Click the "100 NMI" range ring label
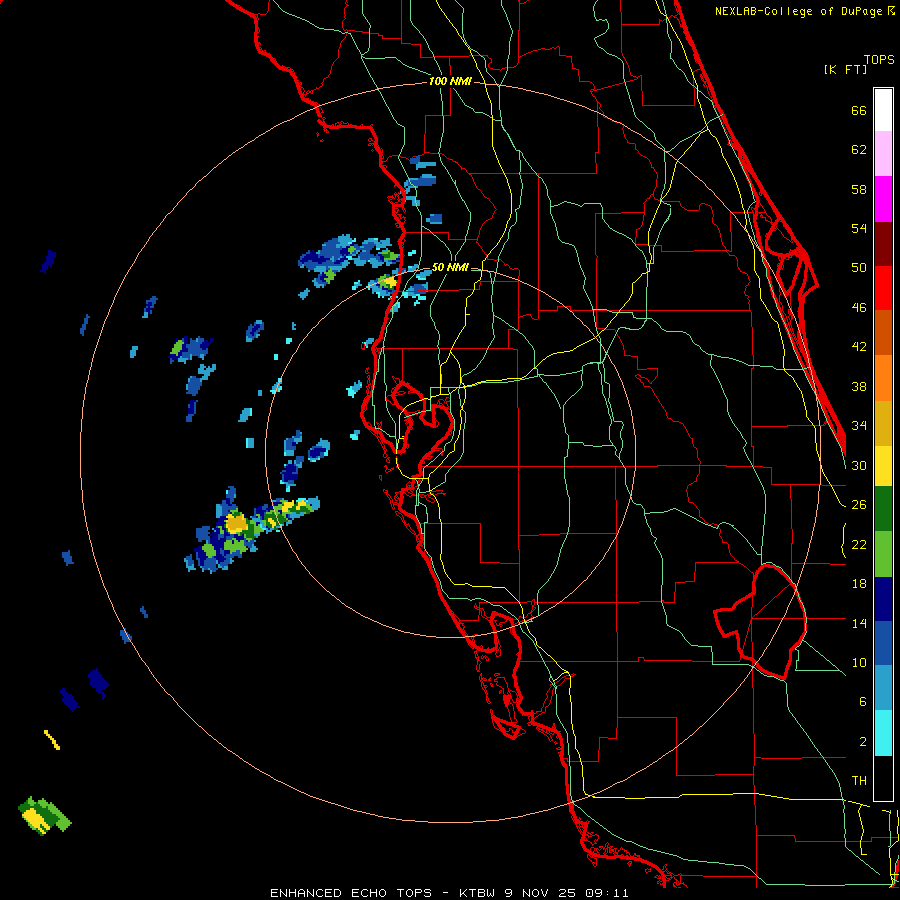900x900 pixels. pos(450,82)
